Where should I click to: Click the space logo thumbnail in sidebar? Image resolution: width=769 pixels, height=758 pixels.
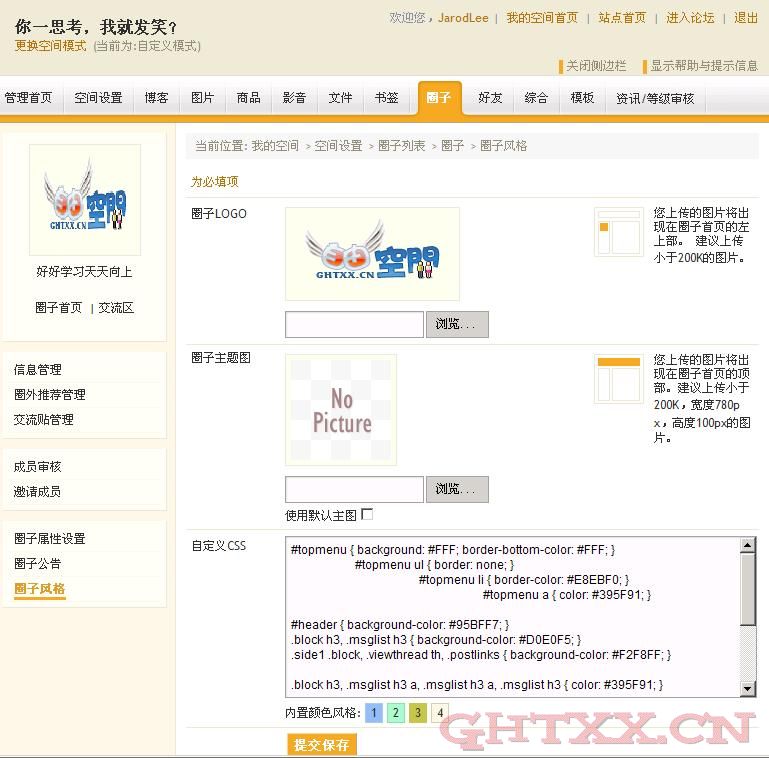point(85,199)
